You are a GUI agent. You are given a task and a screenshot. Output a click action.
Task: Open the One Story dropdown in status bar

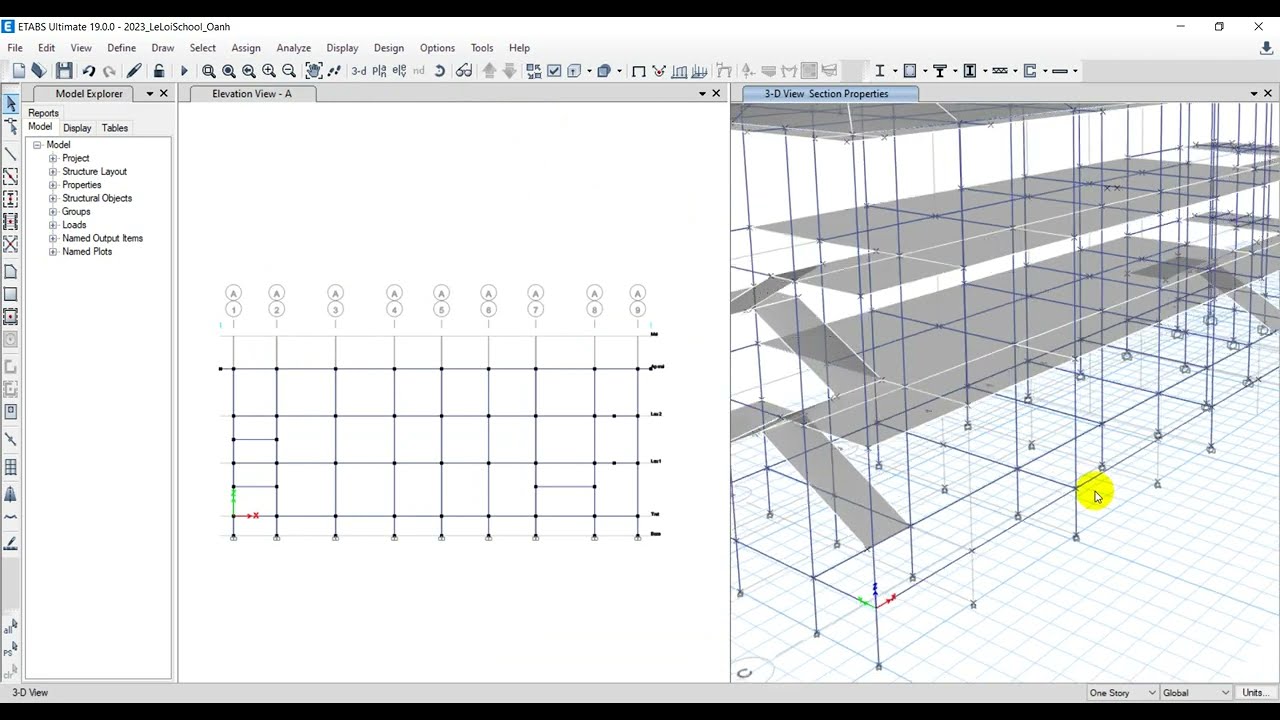coord(1122,693)
